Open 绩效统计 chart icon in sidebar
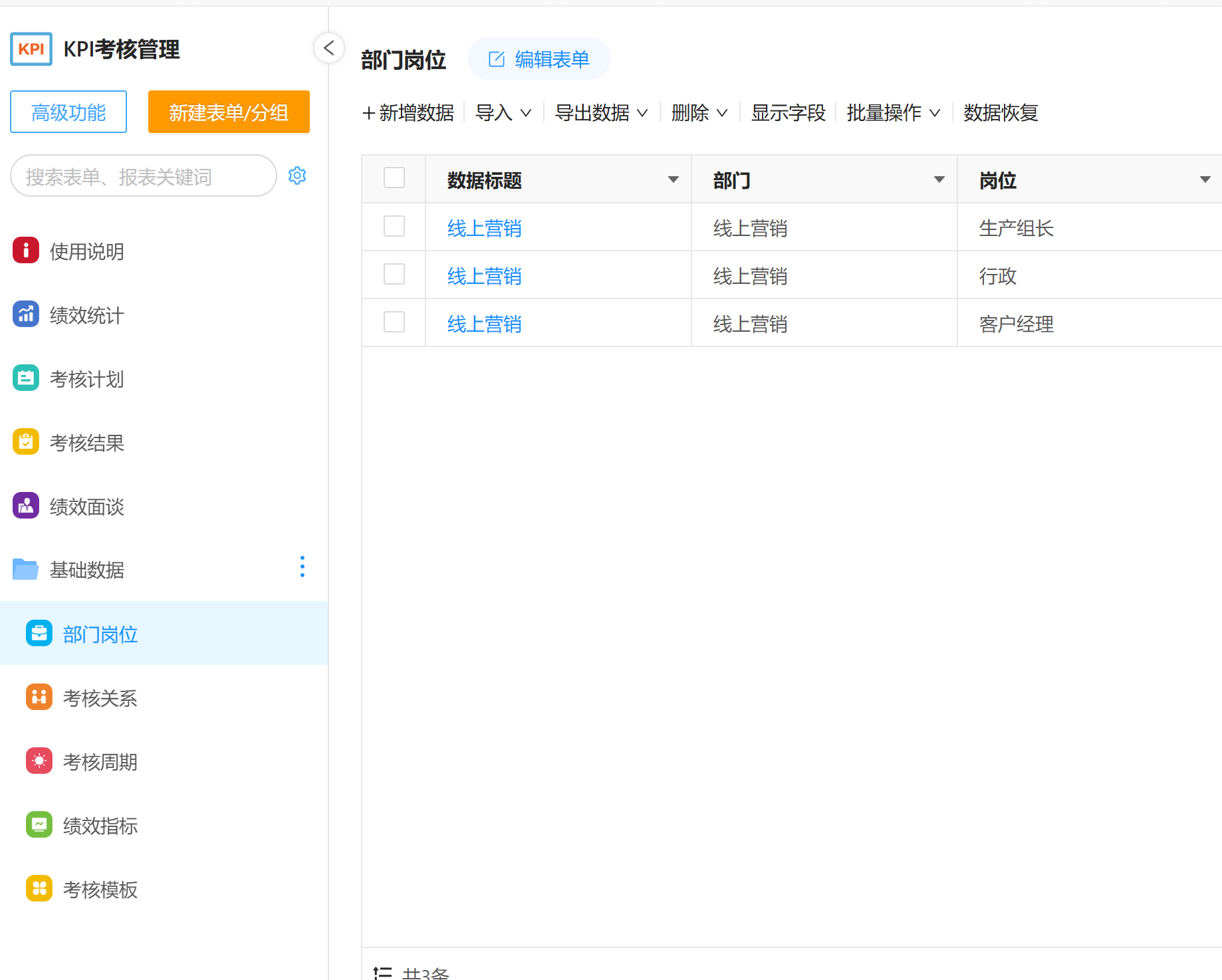1222x980 pixels. click(26, 314)
